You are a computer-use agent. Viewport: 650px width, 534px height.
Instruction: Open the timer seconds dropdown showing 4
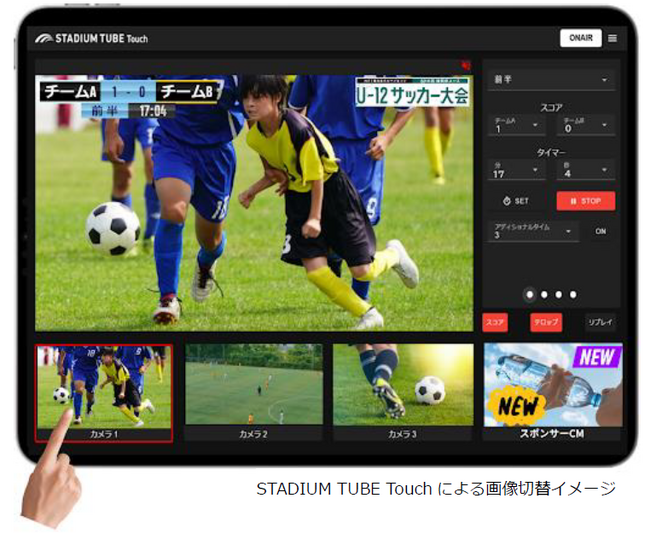pyautogui.click(x=585, y=170)
